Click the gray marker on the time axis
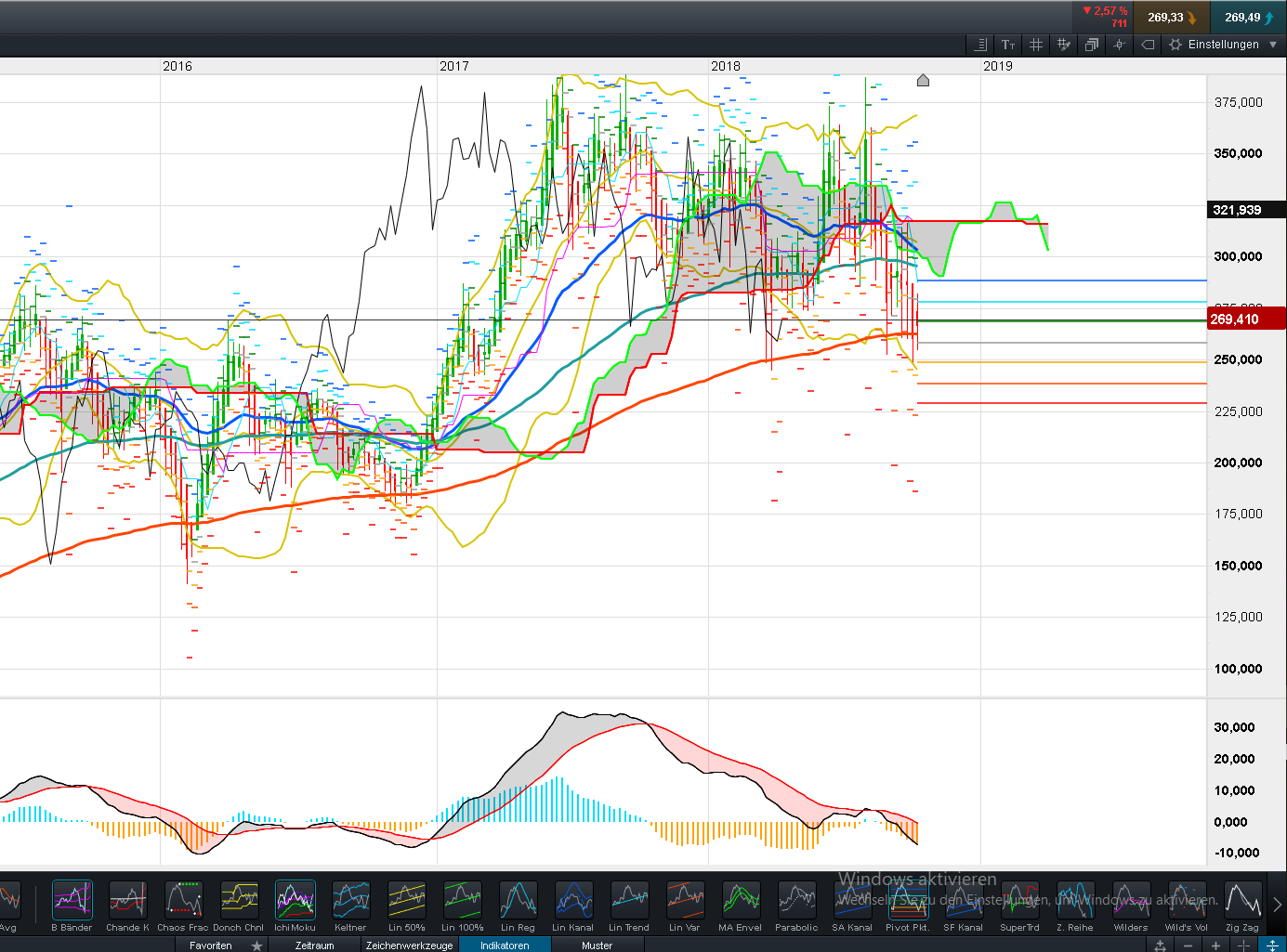 coord(923,81)
